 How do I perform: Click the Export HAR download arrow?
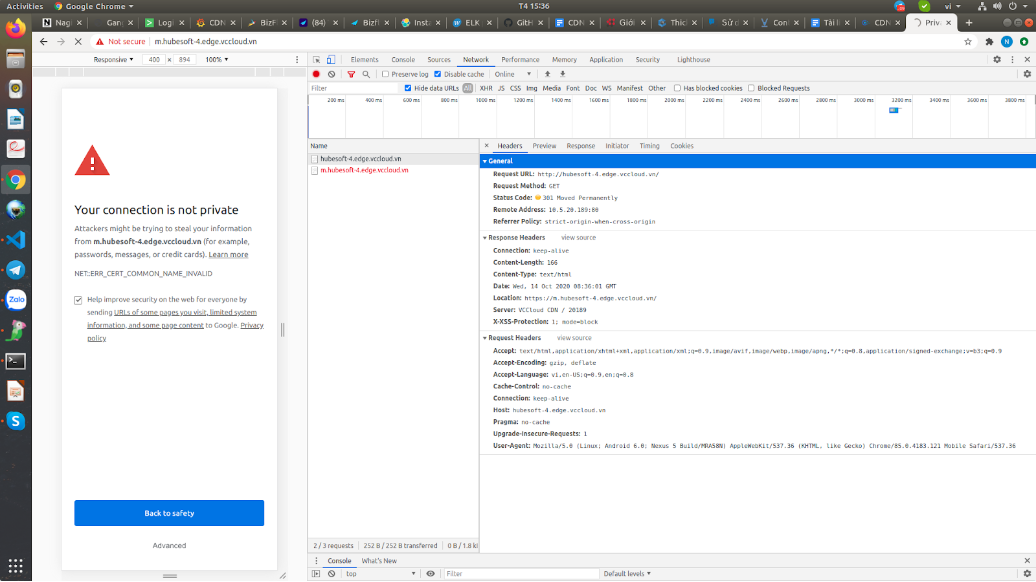click(x=563, y=74)
